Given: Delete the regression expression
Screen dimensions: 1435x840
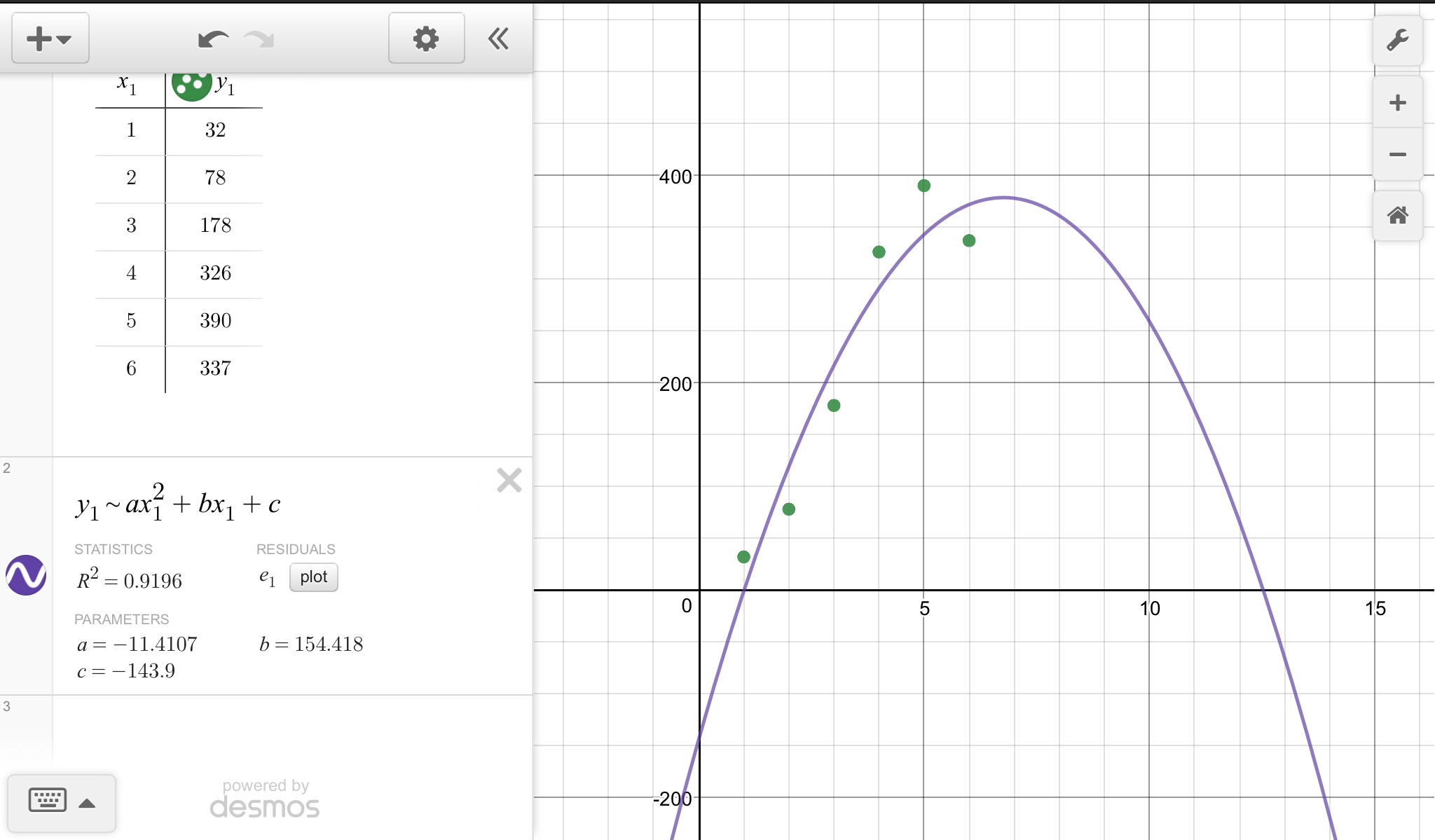Looking at the screenshot, I should [509, 481].
